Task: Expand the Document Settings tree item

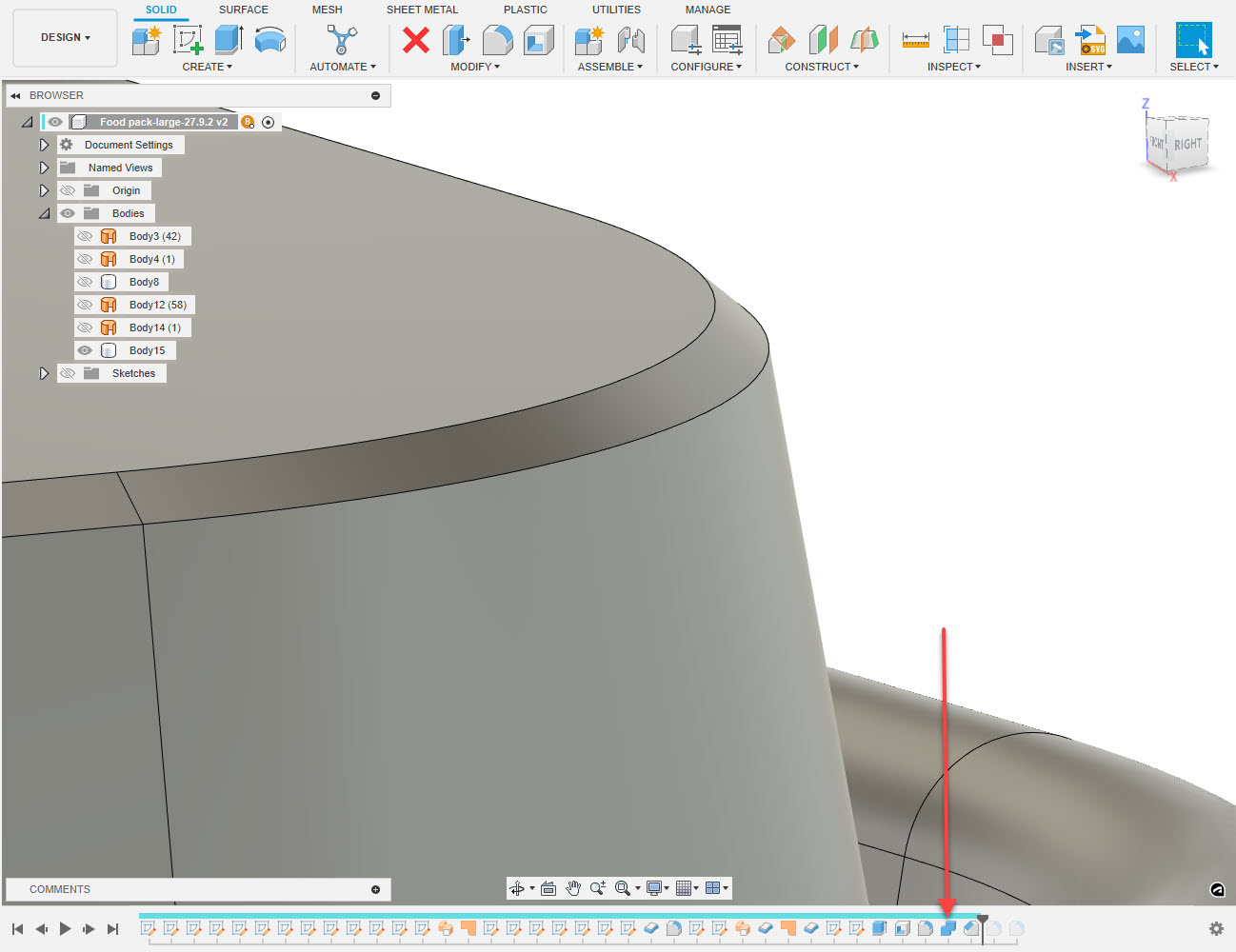Action: (44, 144)
